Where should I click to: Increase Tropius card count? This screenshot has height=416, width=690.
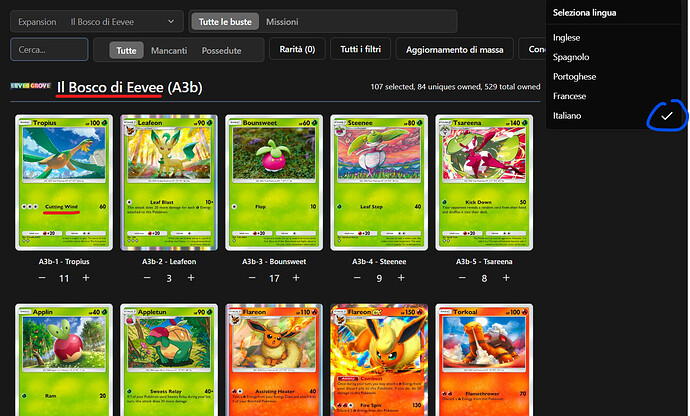tap(86, 278)
